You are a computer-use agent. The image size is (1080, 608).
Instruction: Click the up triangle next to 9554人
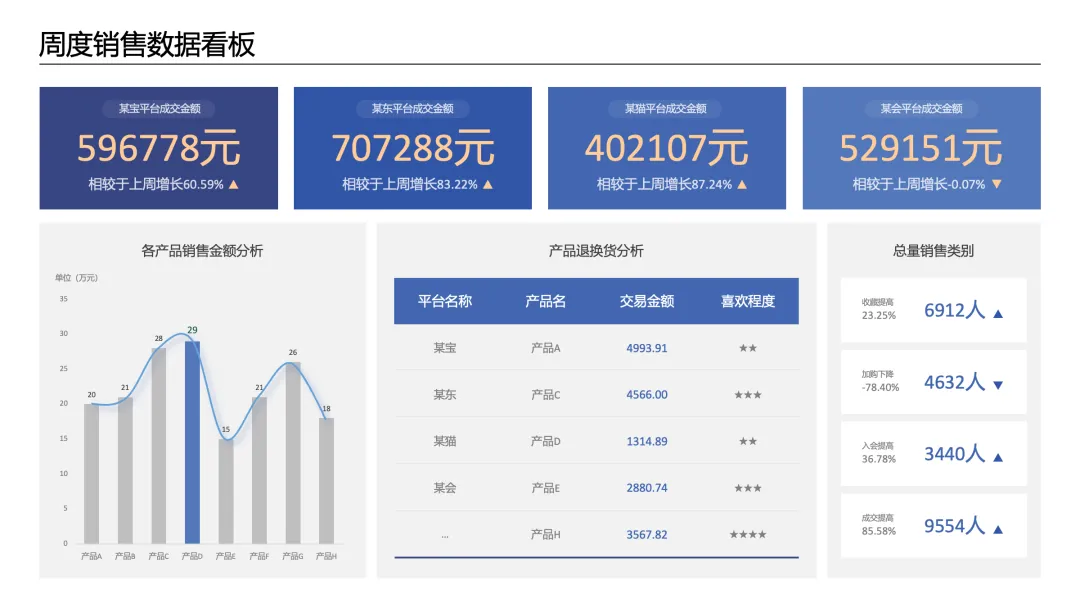(998, 530)
